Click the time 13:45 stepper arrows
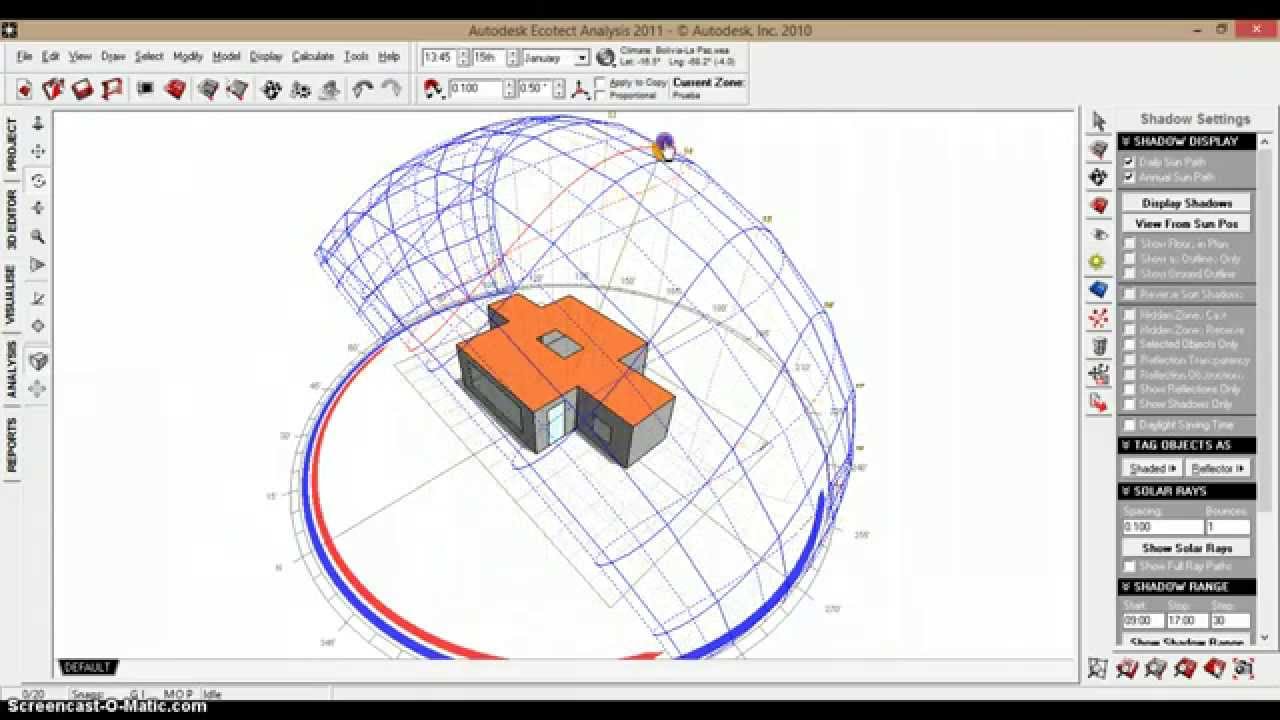1280x720 pixels. pyautogui.click(x=462, y=58)
